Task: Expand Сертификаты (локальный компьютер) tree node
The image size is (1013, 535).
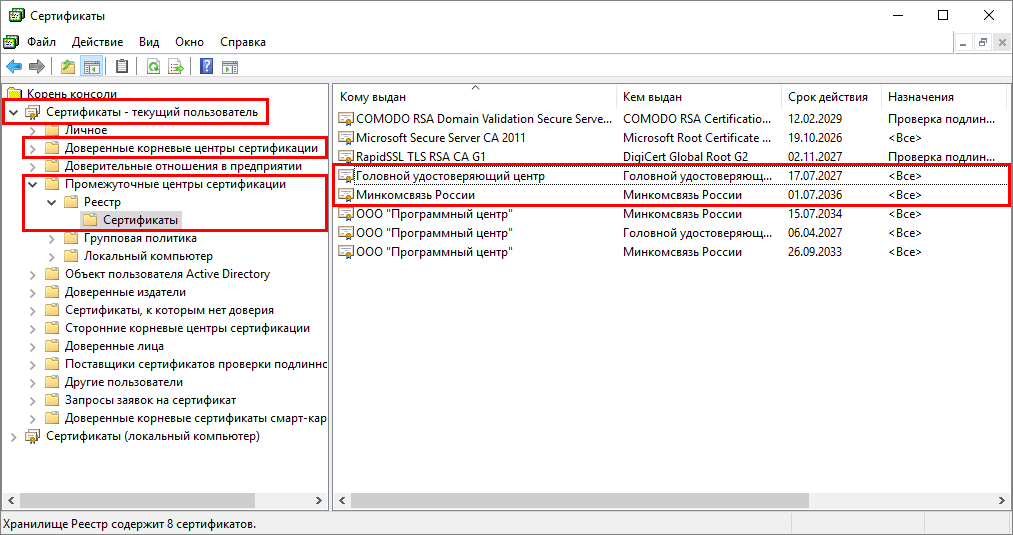Action: 13,436
